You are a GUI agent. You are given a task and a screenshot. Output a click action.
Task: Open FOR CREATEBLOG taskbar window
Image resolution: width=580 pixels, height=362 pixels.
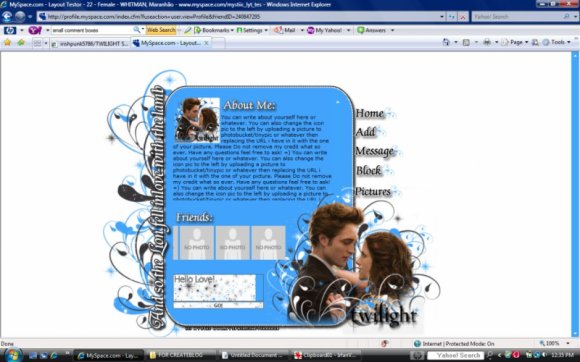pyautogui.click(x=180, y=355)
